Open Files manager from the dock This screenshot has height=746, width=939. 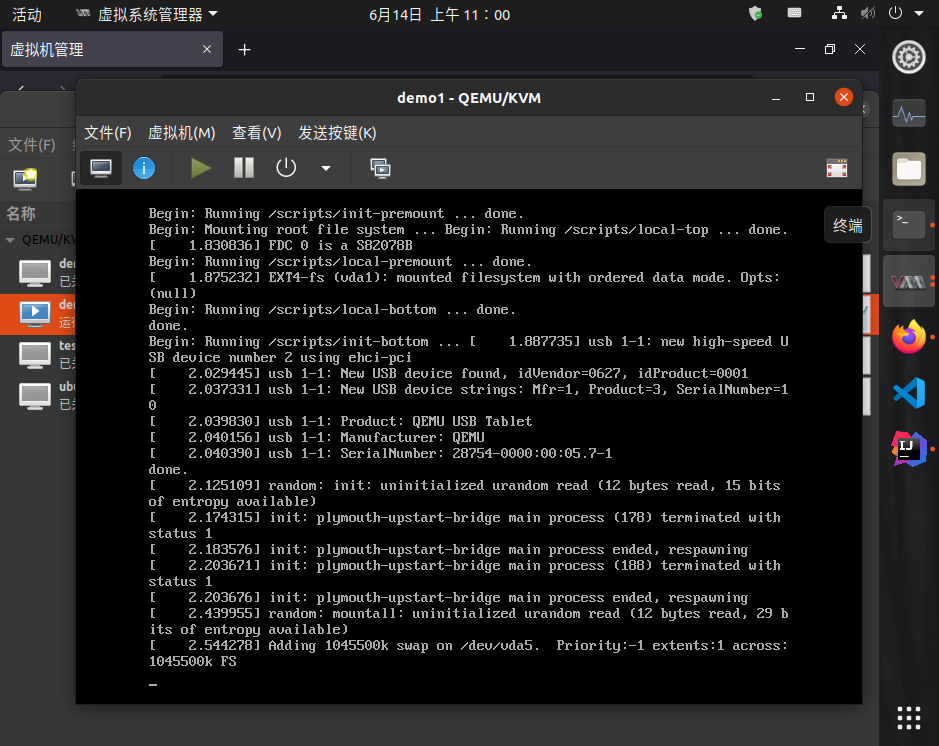[908, 169]
